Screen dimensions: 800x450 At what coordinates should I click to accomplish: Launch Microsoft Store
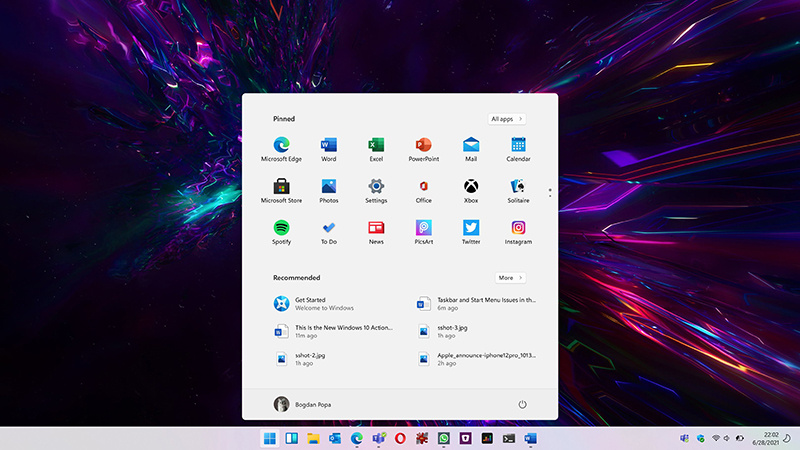[281, 191]
